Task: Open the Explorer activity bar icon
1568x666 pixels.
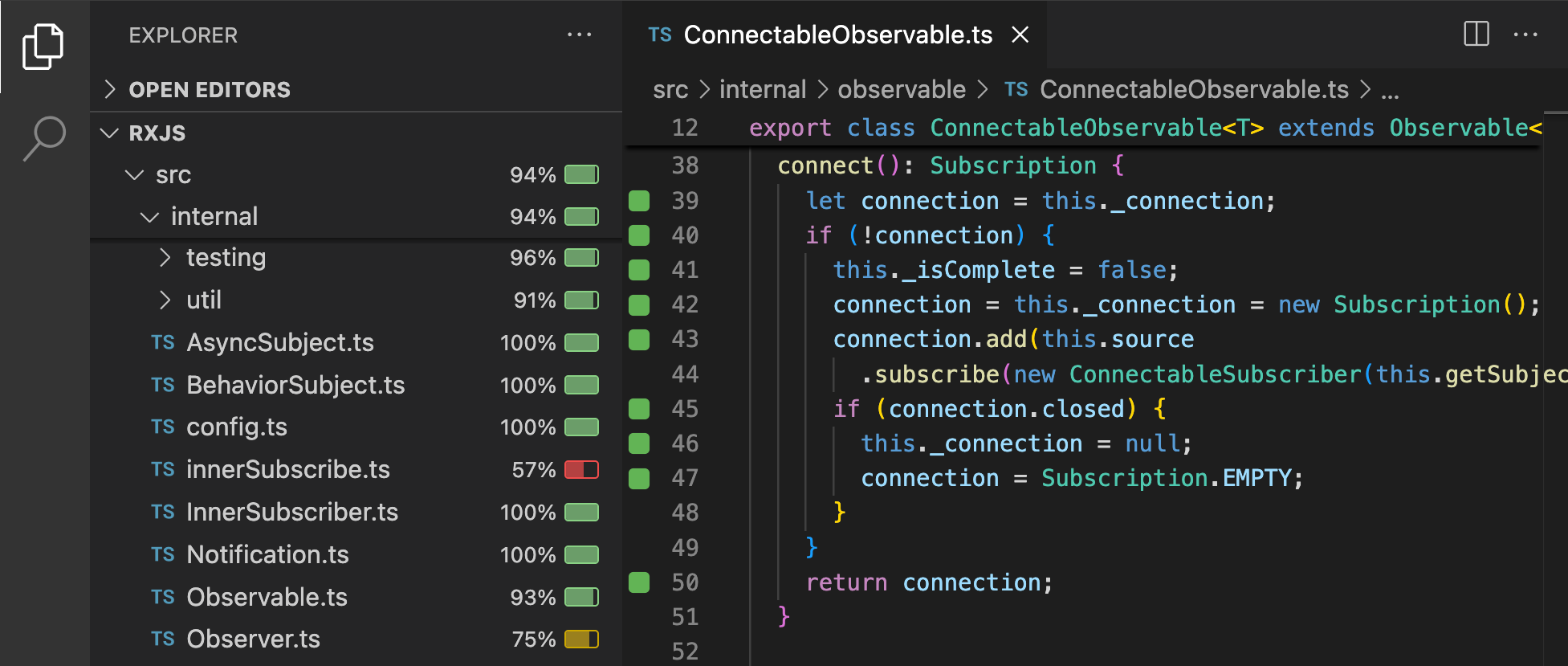Action: pyautogui.click(x=43, y=46)
